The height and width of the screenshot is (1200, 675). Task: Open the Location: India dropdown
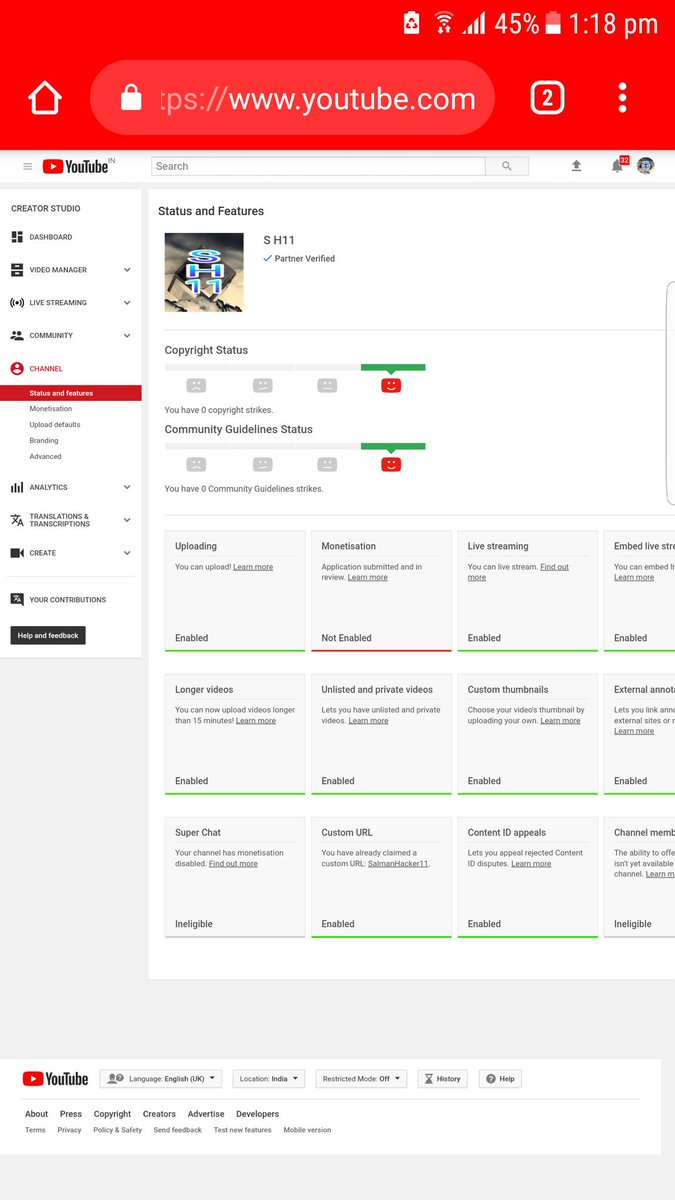(269, 1079)
